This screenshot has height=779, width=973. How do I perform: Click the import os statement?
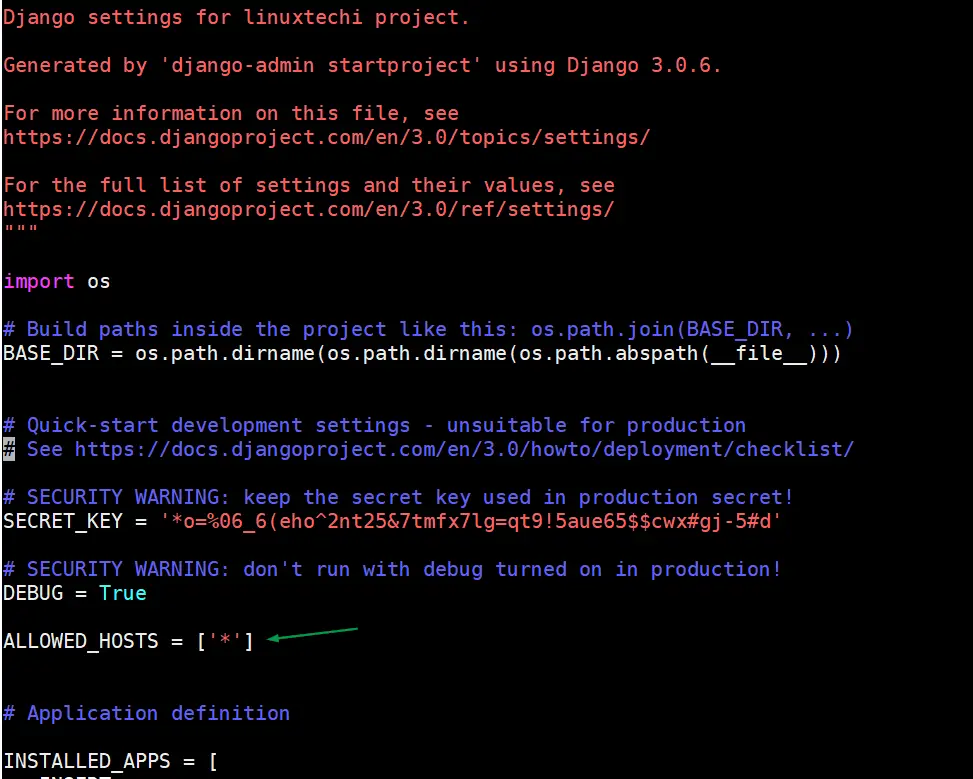(x=55, y=281)
